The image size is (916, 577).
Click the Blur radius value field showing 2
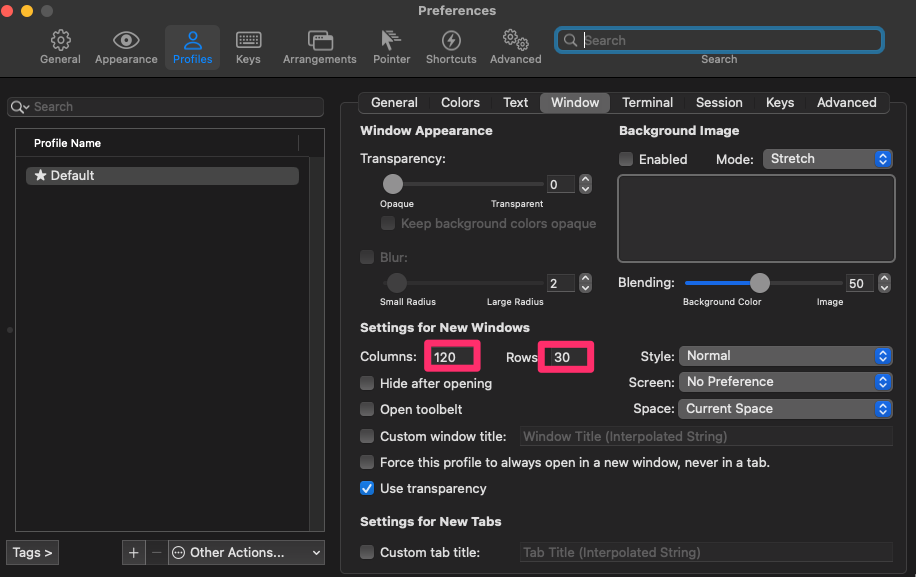[561, 283]
